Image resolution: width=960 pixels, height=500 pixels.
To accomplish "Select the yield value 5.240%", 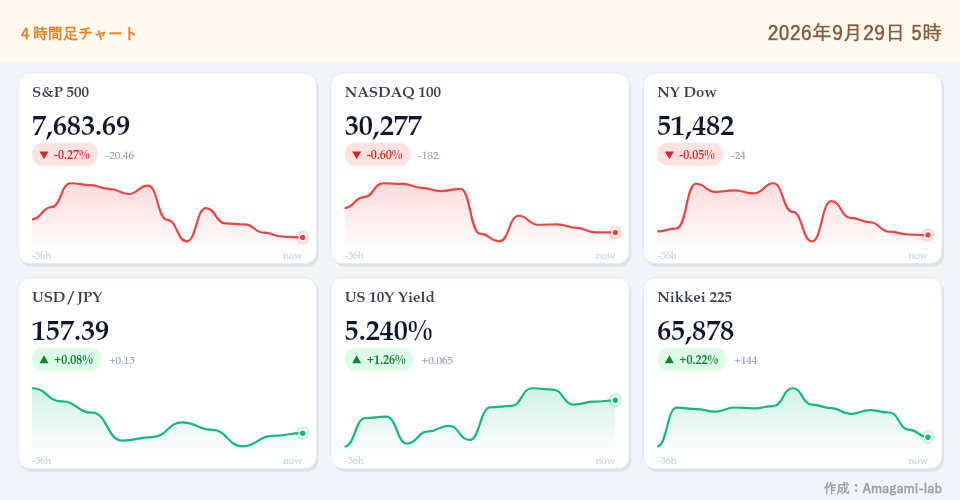I will click(x=389, y=331).
